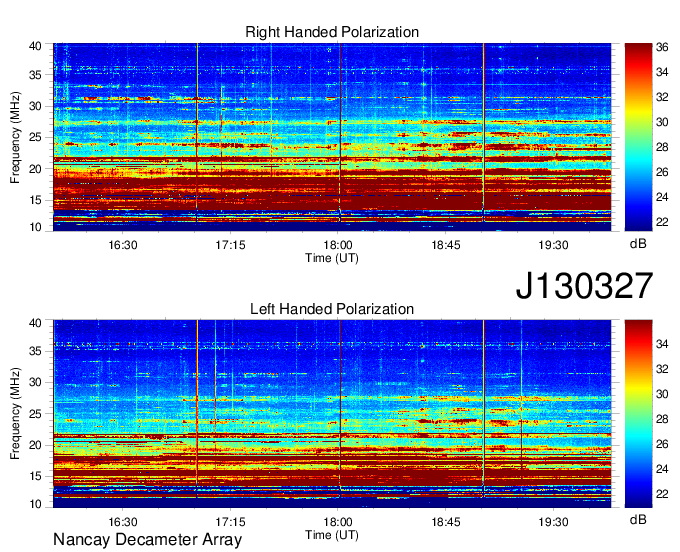The height and width of the screenshot is (552, 680).
Task: Click 34 dB value on Left Handed color bar
Action: (662, 344)
